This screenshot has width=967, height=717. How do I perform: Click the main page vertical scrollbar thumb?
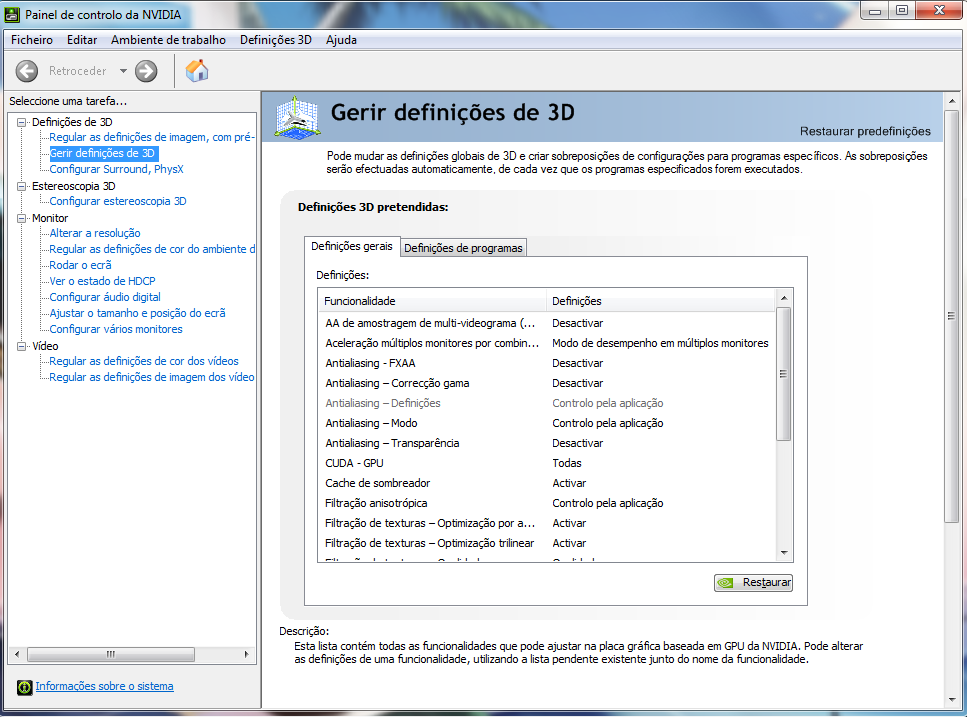pyautogui.click(x=952, y=316)
